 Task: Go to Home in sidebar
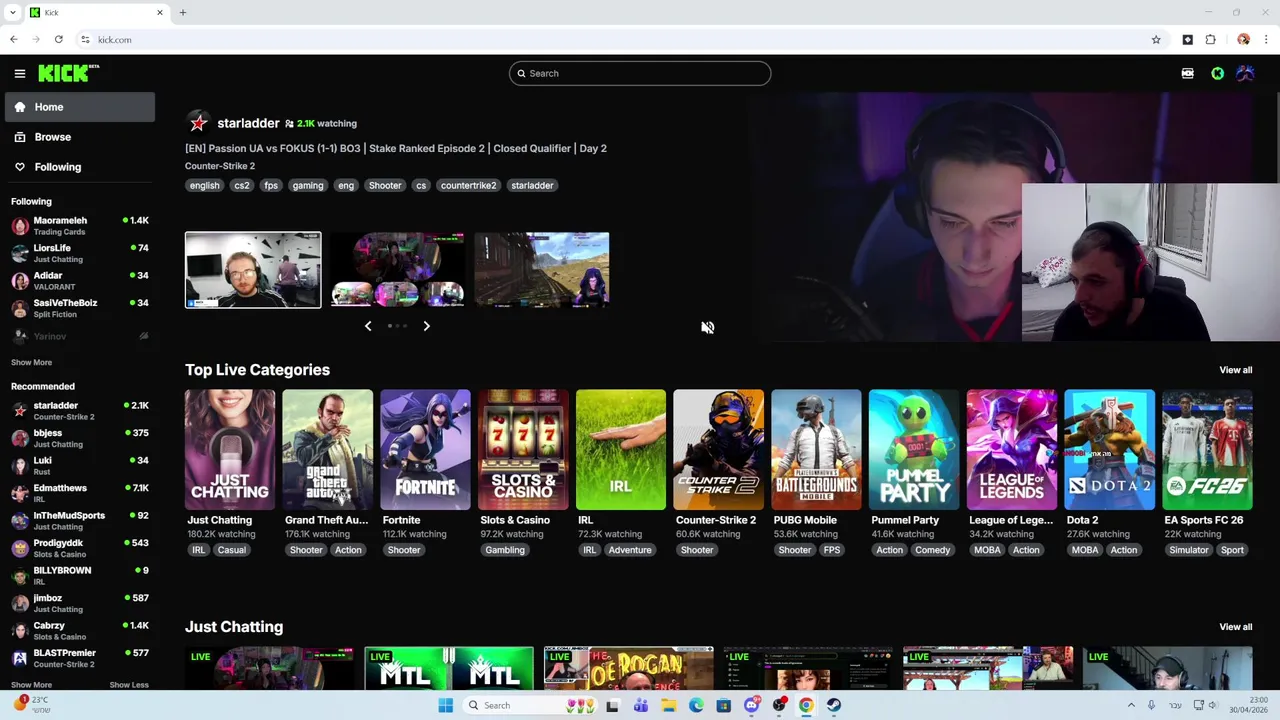79,107
